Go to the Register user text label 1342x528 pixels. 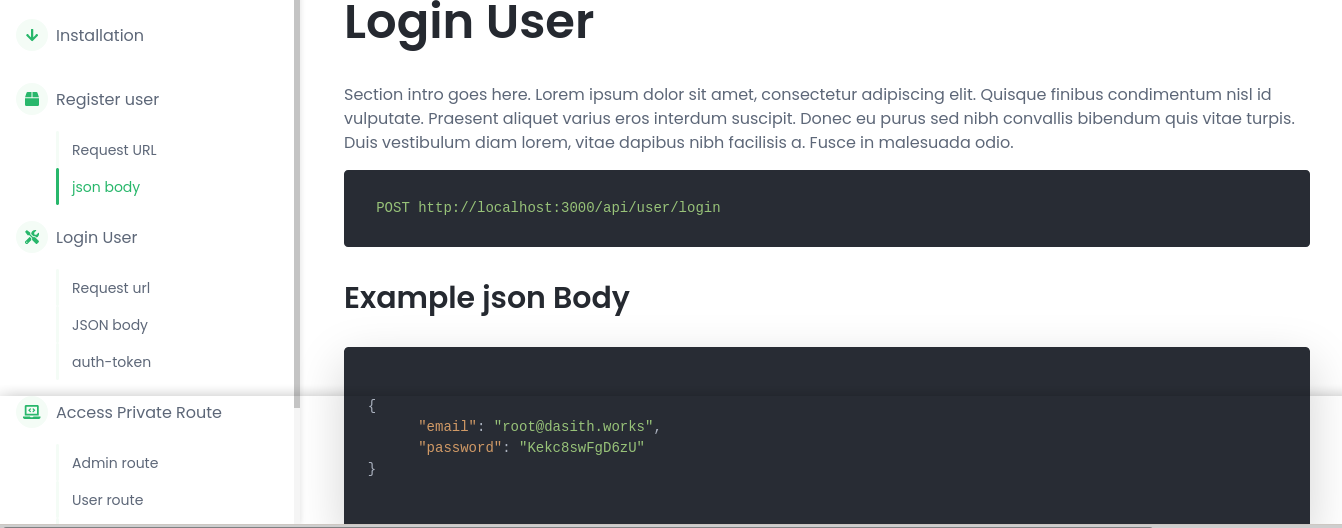pyautogui.click(x=107, y=100)
